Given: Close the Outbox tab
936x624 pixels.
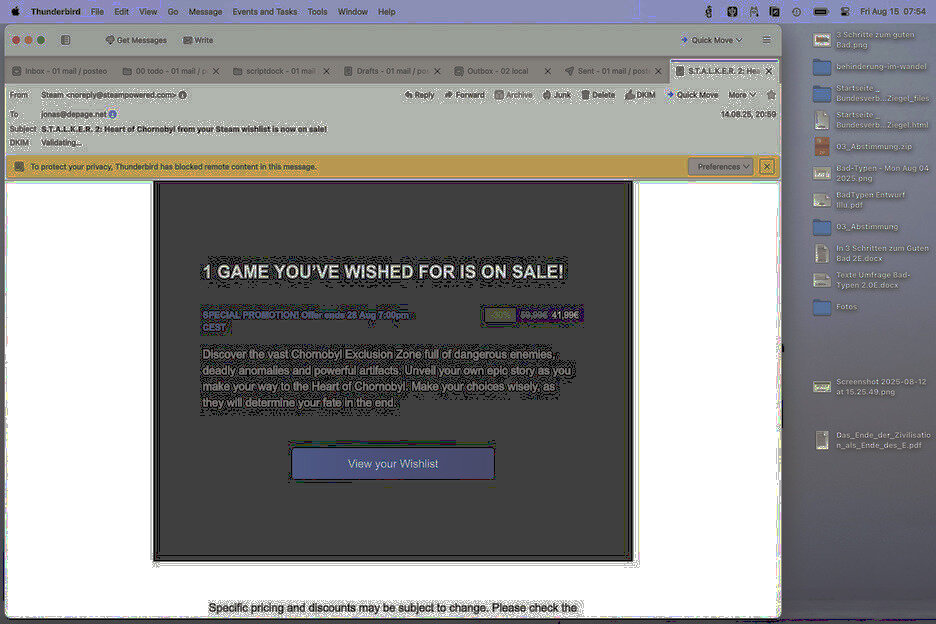Looking at the screenshot, I should (548, 71).
